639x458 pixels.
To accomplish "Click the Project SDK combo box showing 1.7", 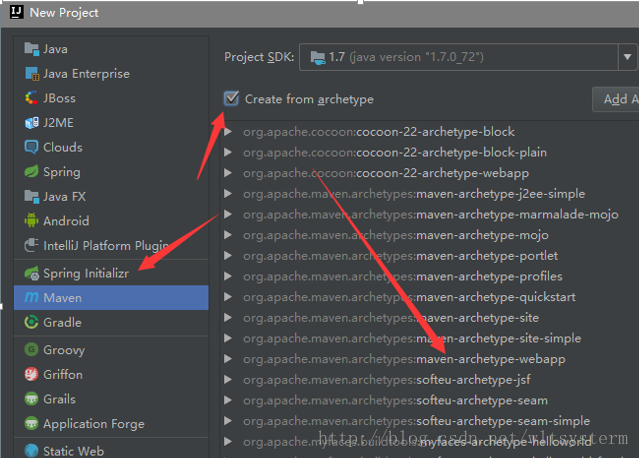I will point(468,57).
